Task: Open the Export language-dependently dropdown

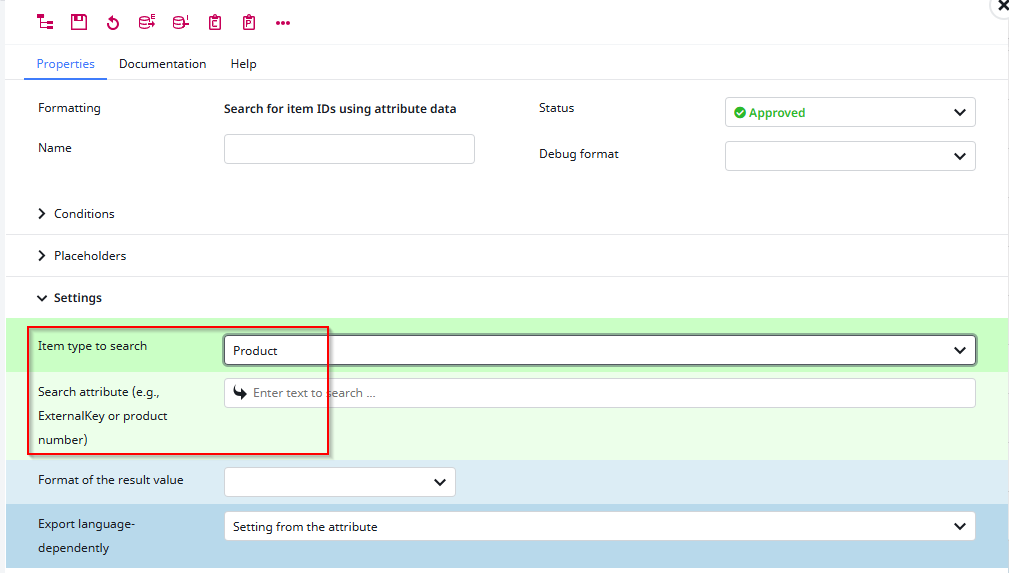Action: 600,527
